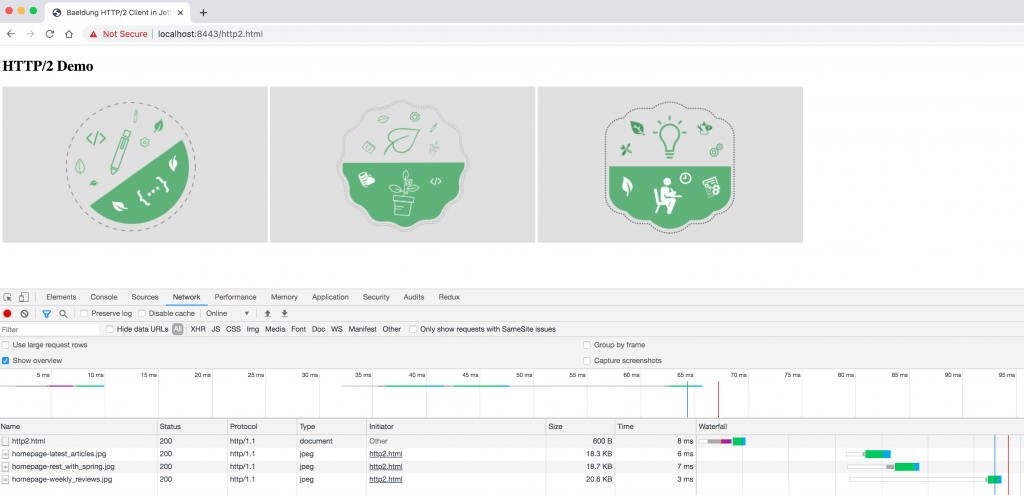
Task: Filter requests by JS
Action: [216, 329]
